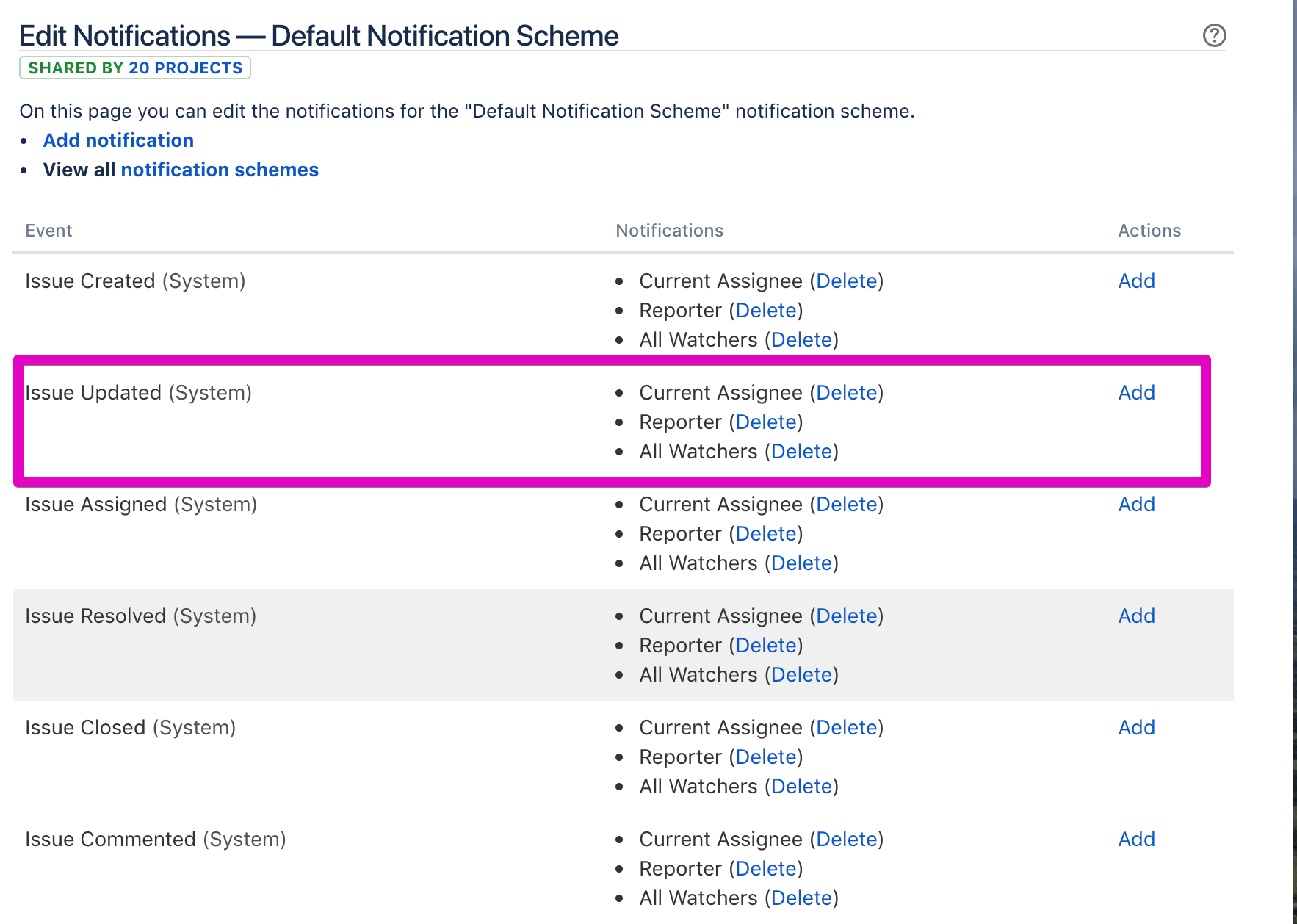Delete Current Assignee from Issue Created
The height and width of the screenshot is (924, 1297).
[x=846, y=281]
